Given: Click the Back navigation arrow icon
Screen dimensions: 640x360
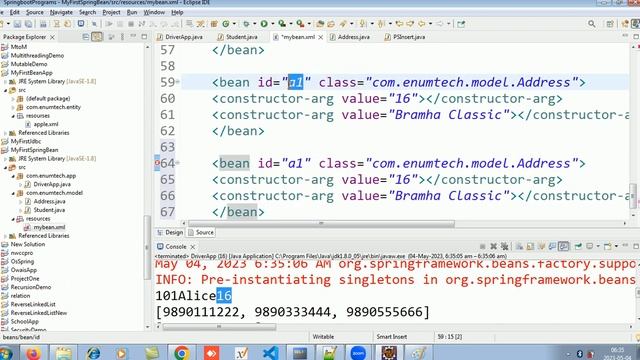Looking at the screenshot, I should tap(421, 24).
